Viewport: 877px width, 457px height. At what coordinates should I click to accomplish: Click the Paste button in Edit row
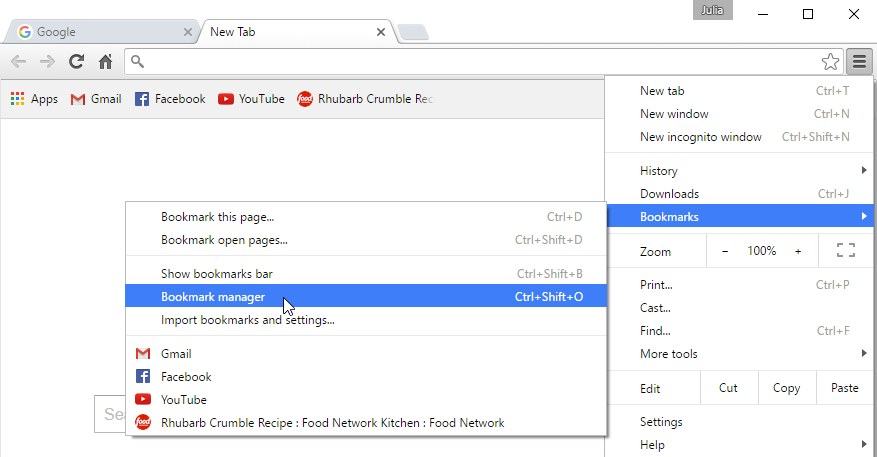pos(845,388)
